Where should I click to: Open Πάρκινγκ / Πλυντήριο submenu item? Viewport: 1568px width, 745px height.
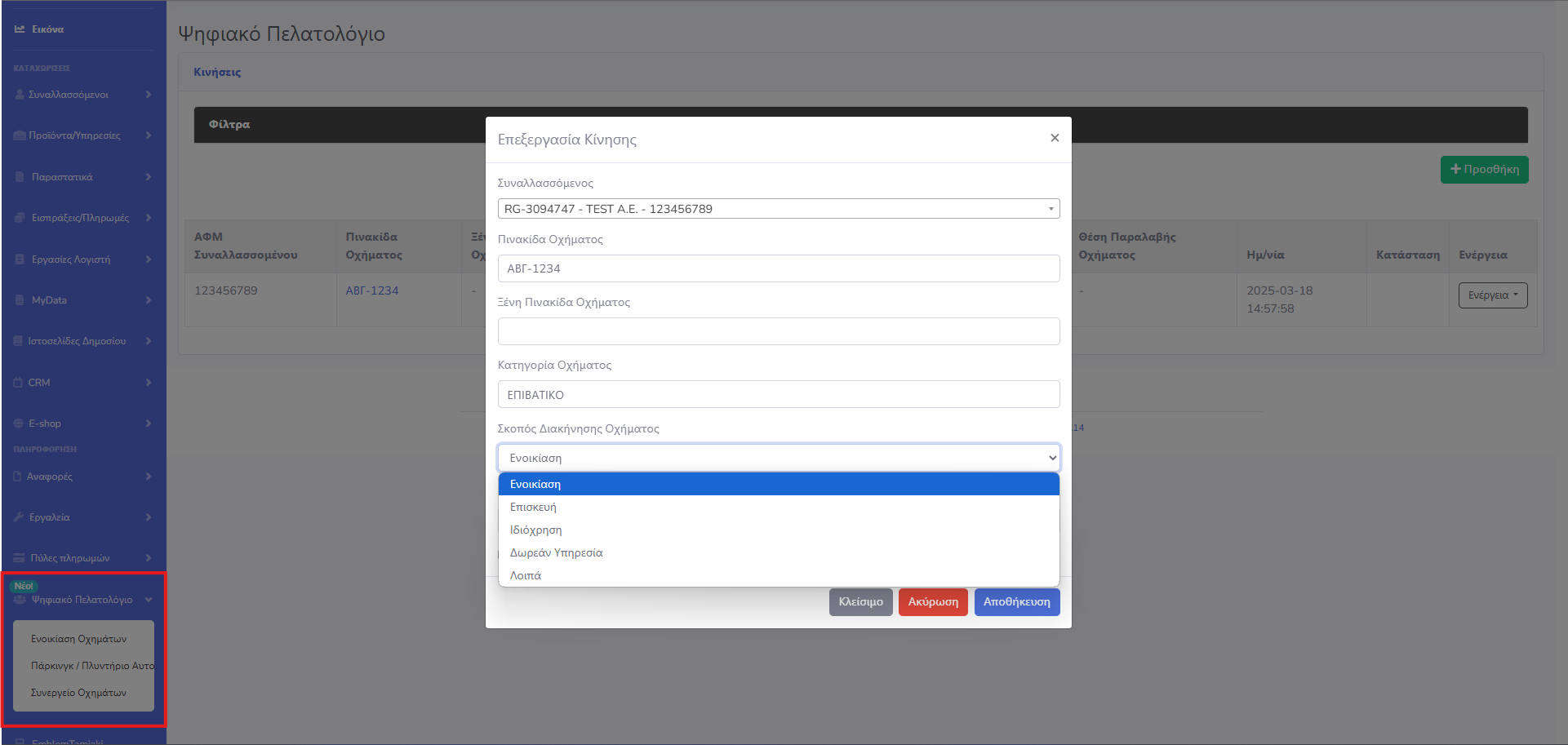point(91,666)
